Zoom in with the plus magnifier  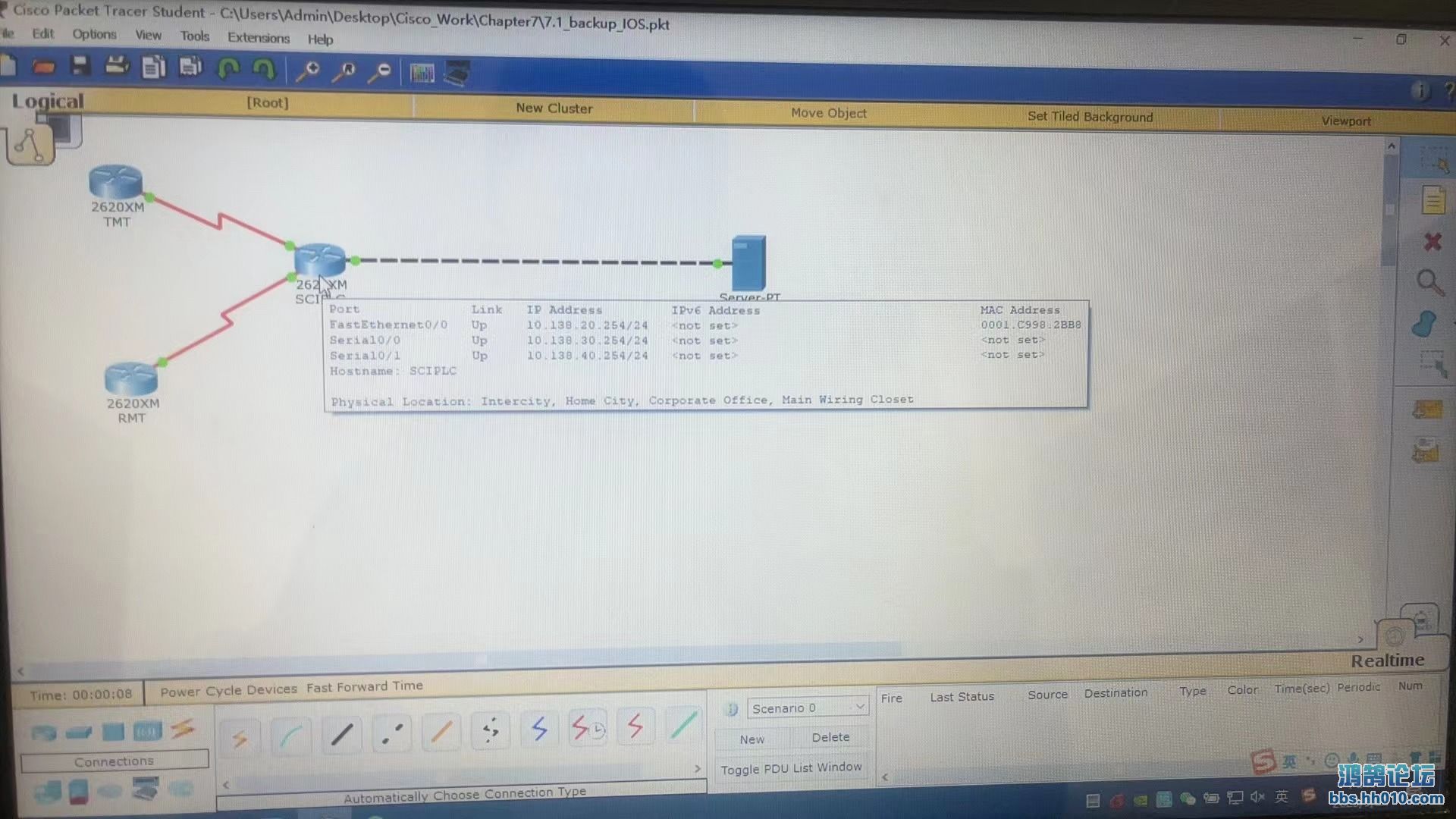click(308, 71)
